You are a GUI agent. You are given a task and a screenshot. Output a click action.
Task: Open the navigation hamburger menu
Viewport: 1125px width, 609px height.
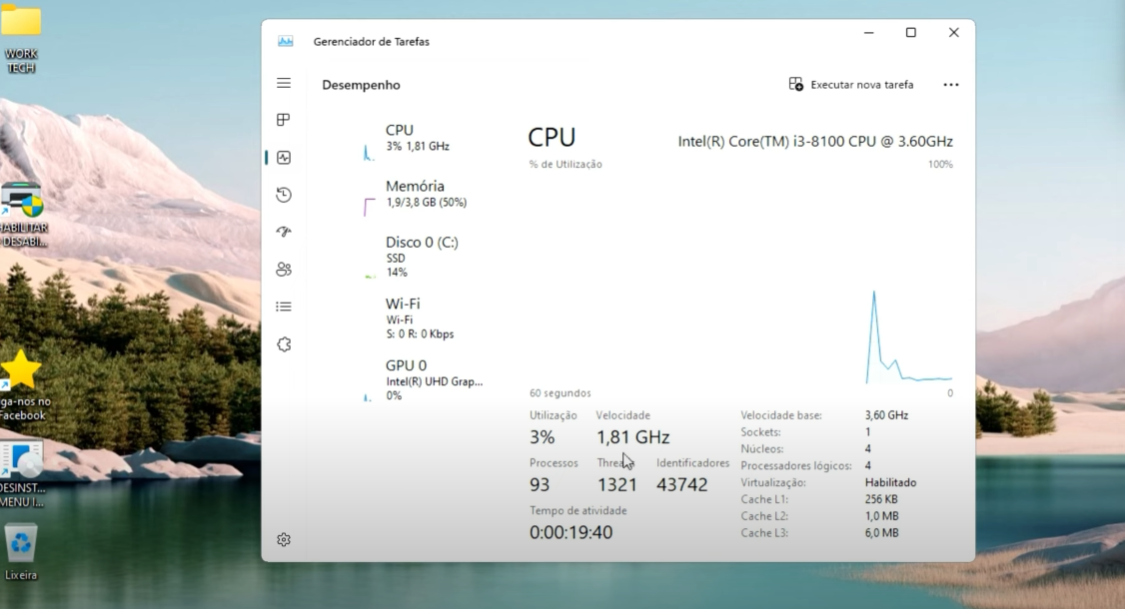[283, 83]
